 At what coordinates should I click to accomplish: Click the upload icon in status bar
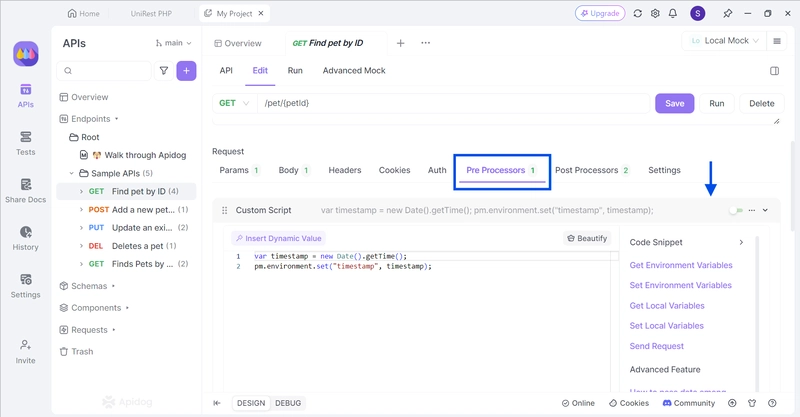point(732,403)
